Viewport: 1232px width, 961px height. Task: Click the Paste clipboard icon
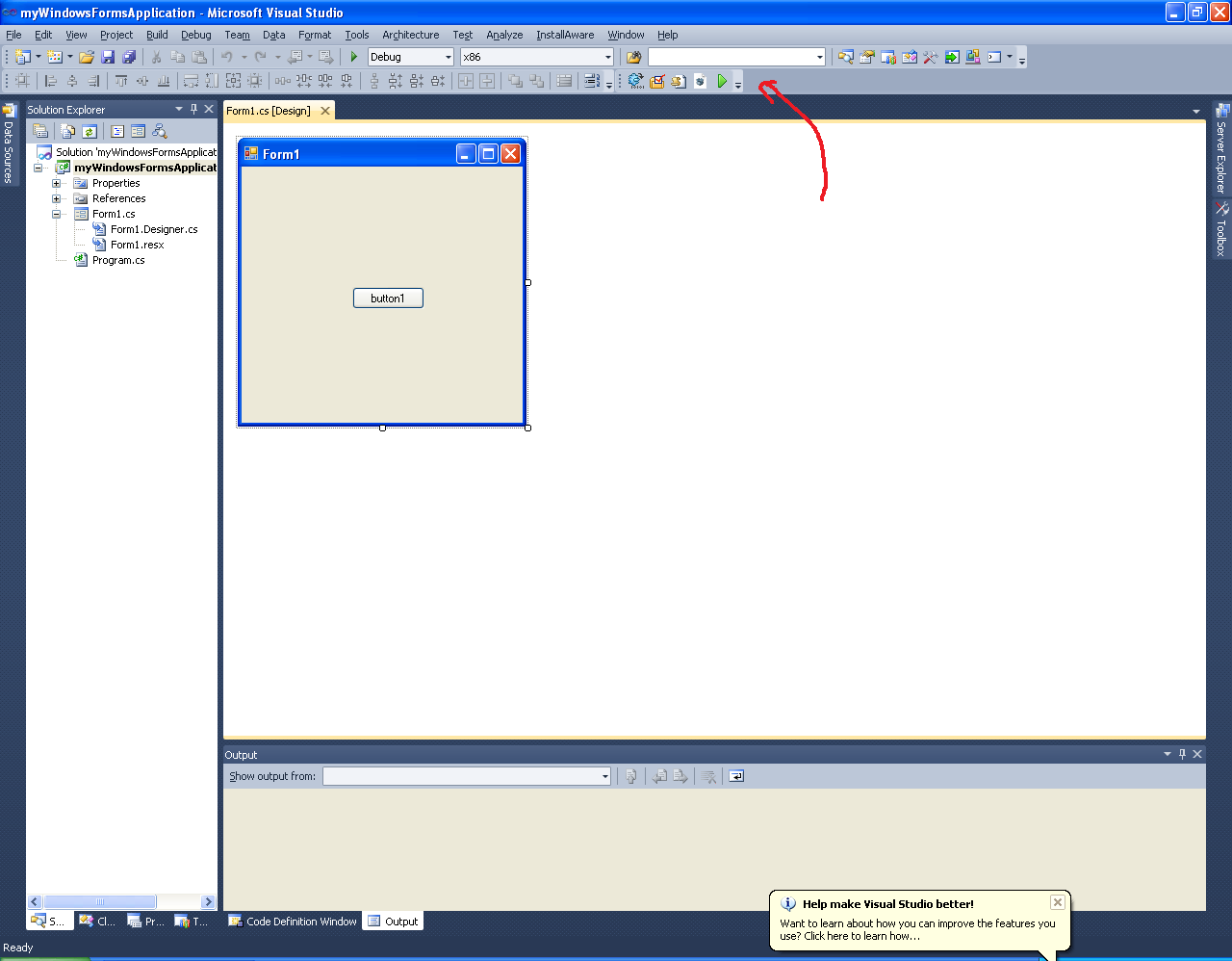tap(199, 57)
